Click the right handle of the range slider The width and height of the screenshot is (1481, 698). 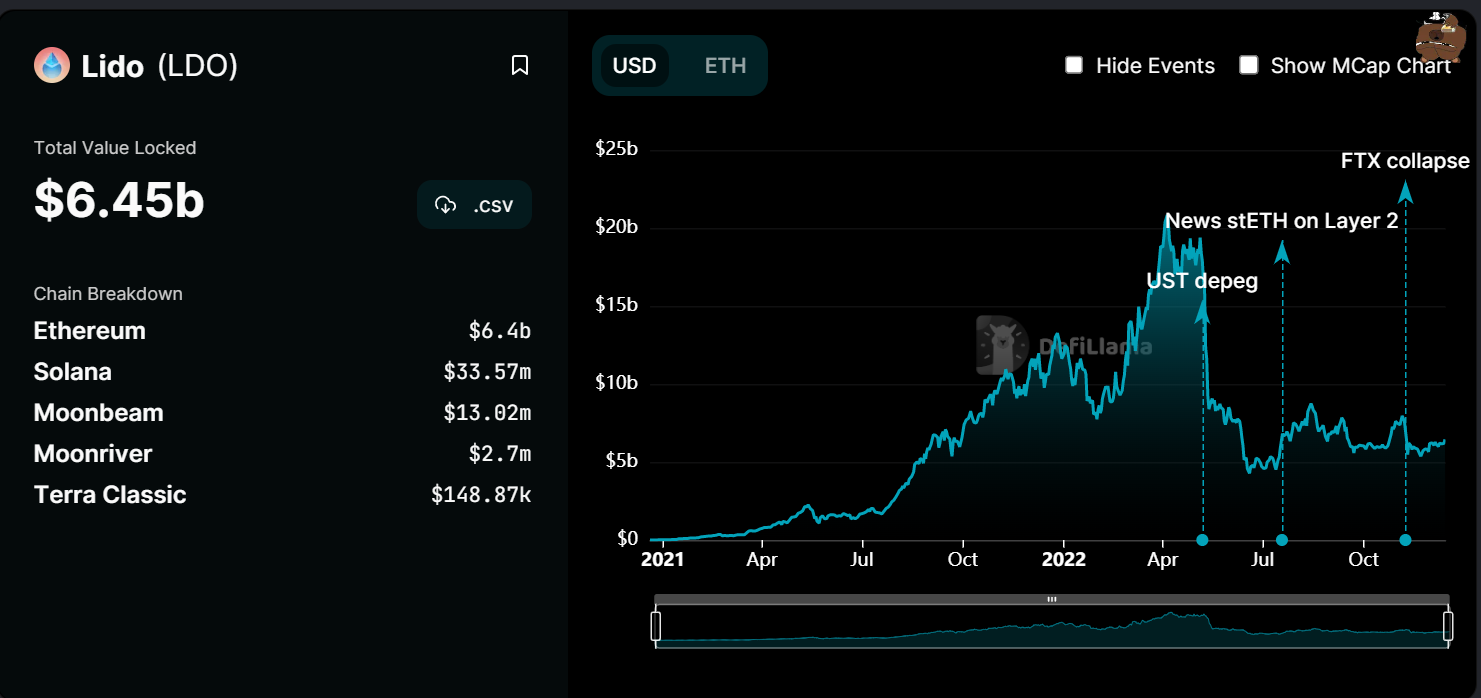(x=1448, y=626)
